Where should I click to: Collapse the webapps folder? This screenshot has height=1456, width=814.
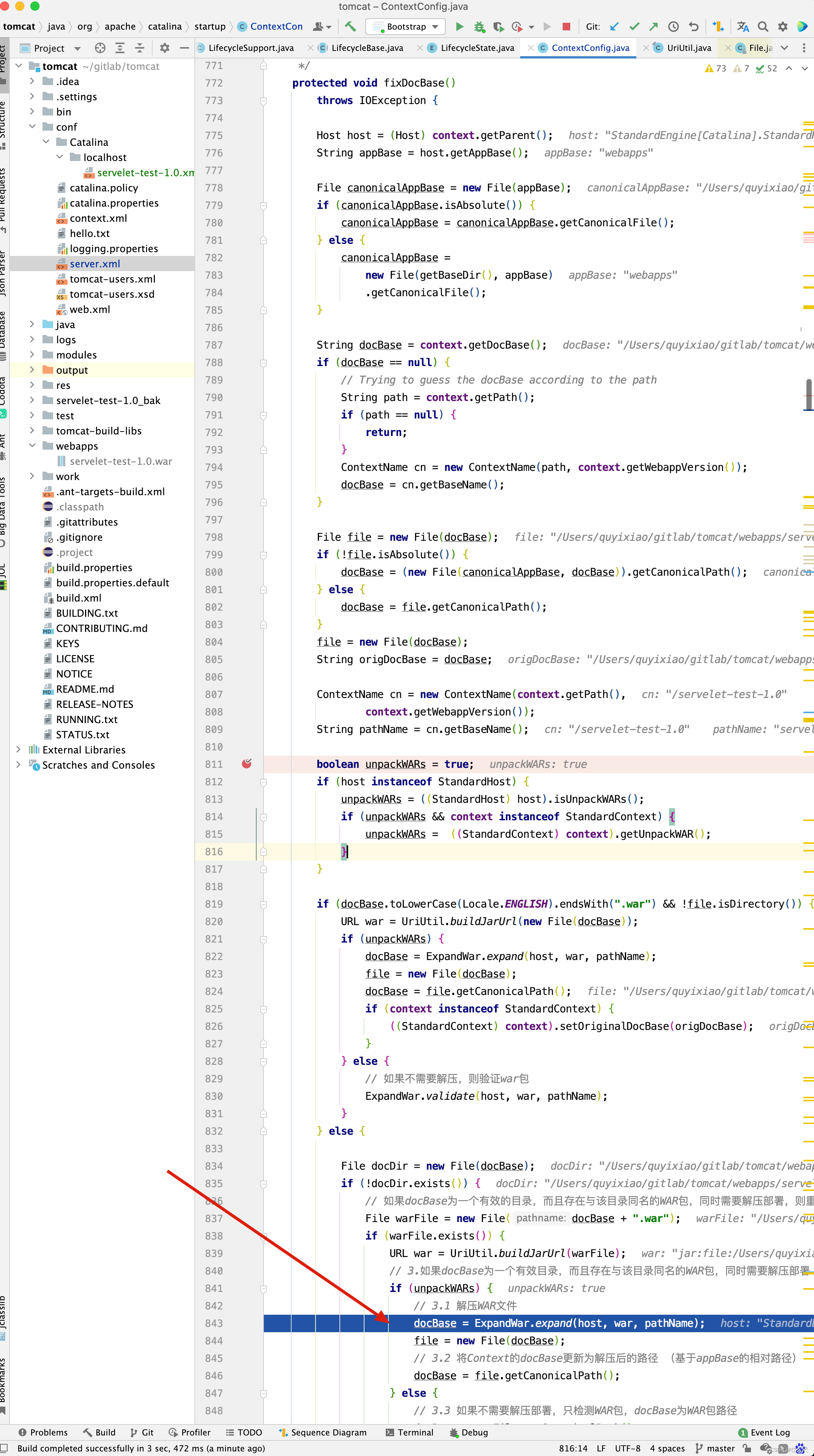click(32, 446)
